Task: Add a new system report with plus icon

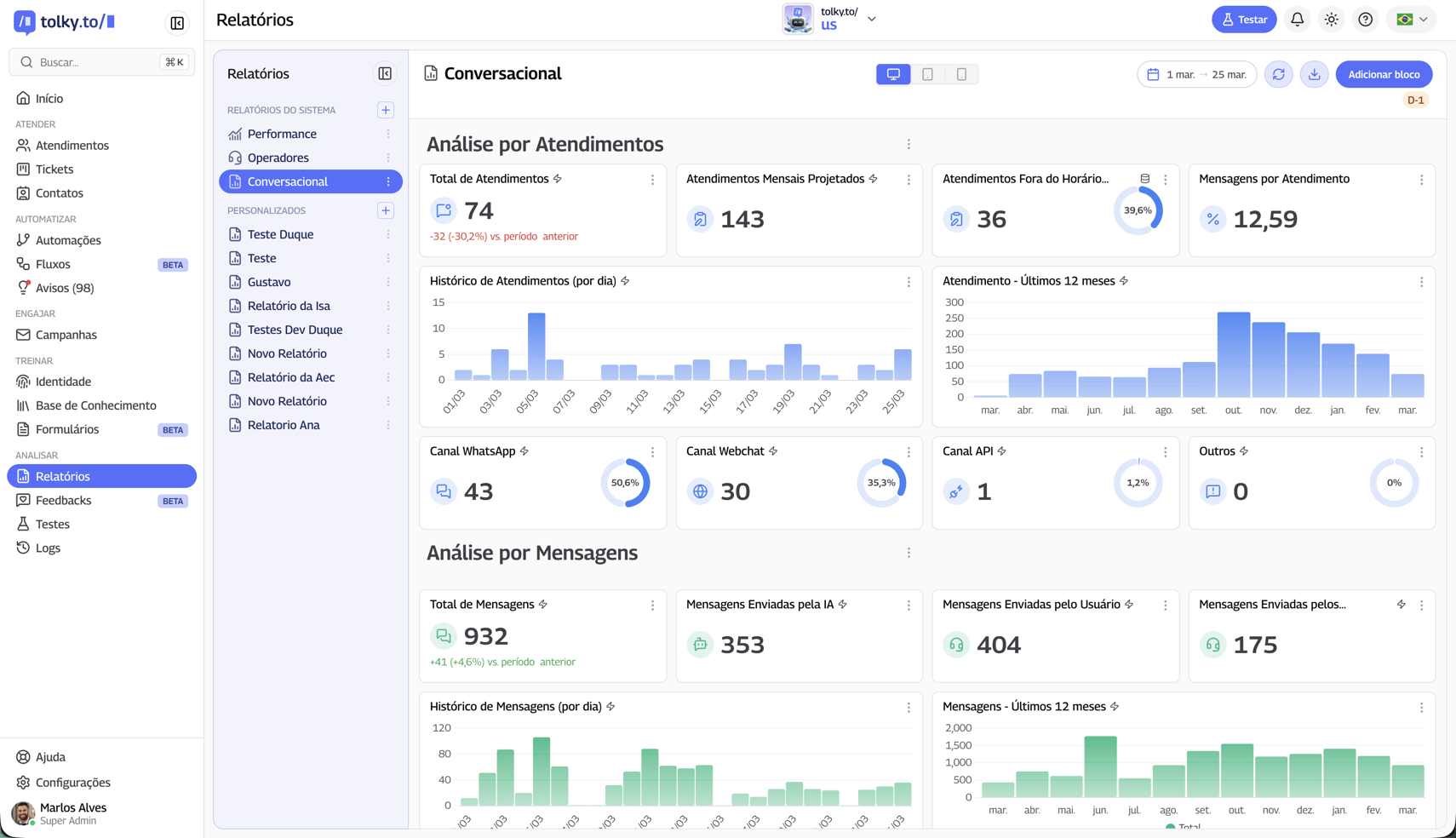Action: pyautogui.click(x=386, y=110)
